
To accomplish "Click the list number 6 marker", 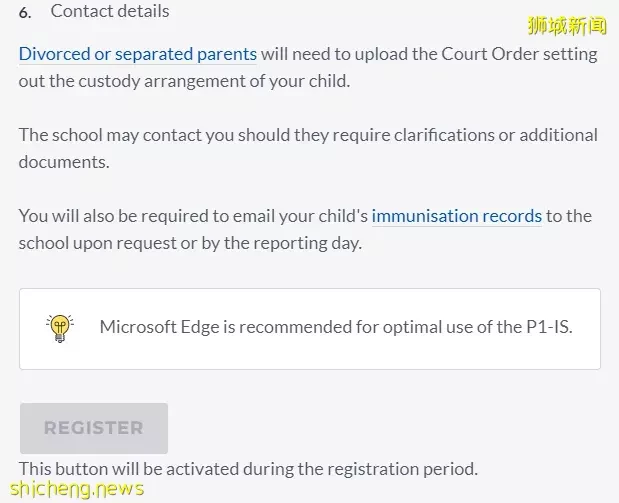I will 25,13.
